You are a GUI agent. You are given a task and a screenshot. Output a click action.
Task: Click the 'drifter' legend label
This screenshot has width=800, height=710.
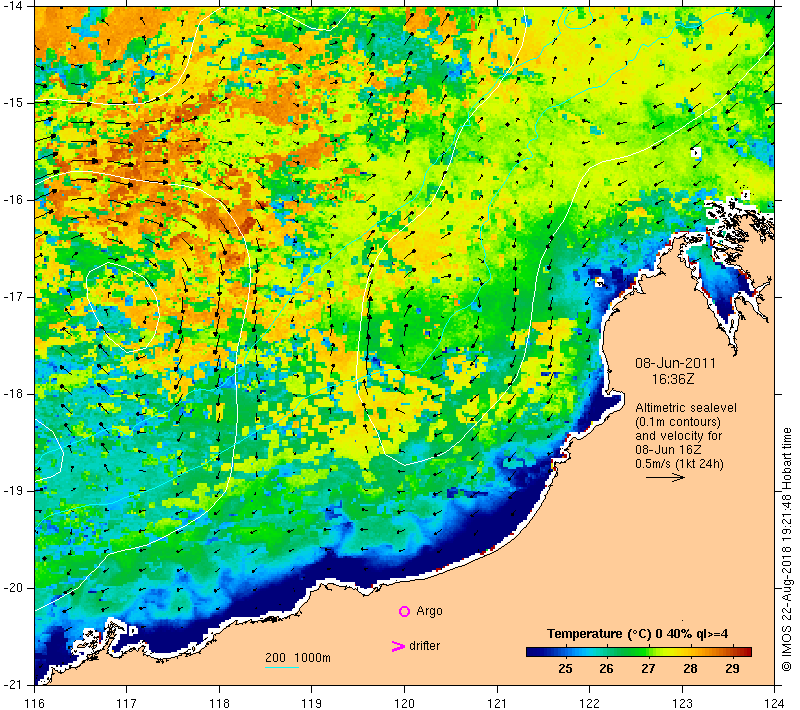point(424,646)
